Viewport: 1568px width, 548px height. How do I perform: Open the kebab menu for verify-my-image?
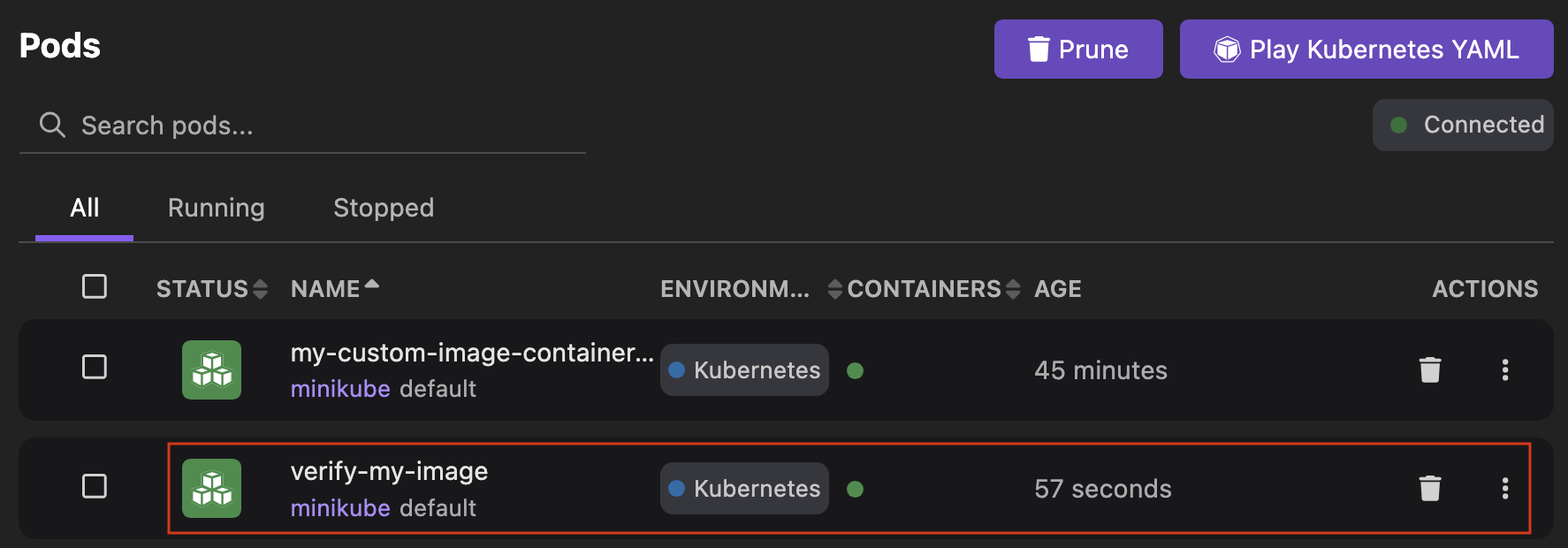click(1504, 488)
